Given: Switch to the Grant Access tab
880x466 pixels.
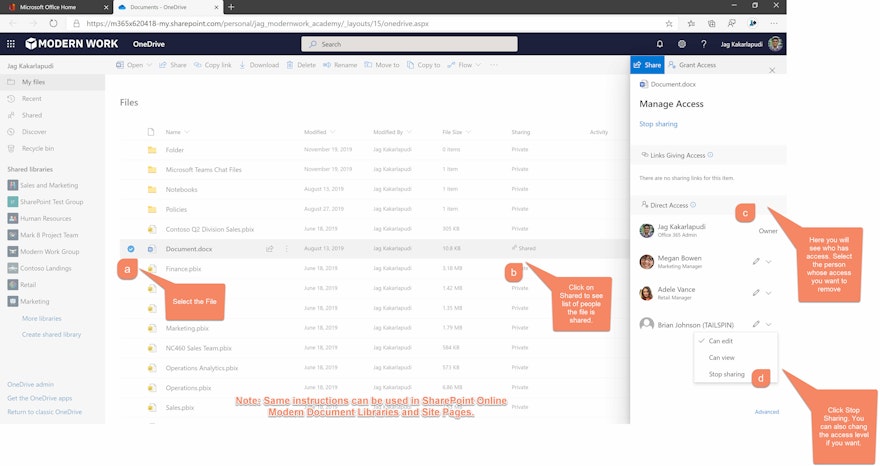Looking at the screenshot, I should (692, 65).
